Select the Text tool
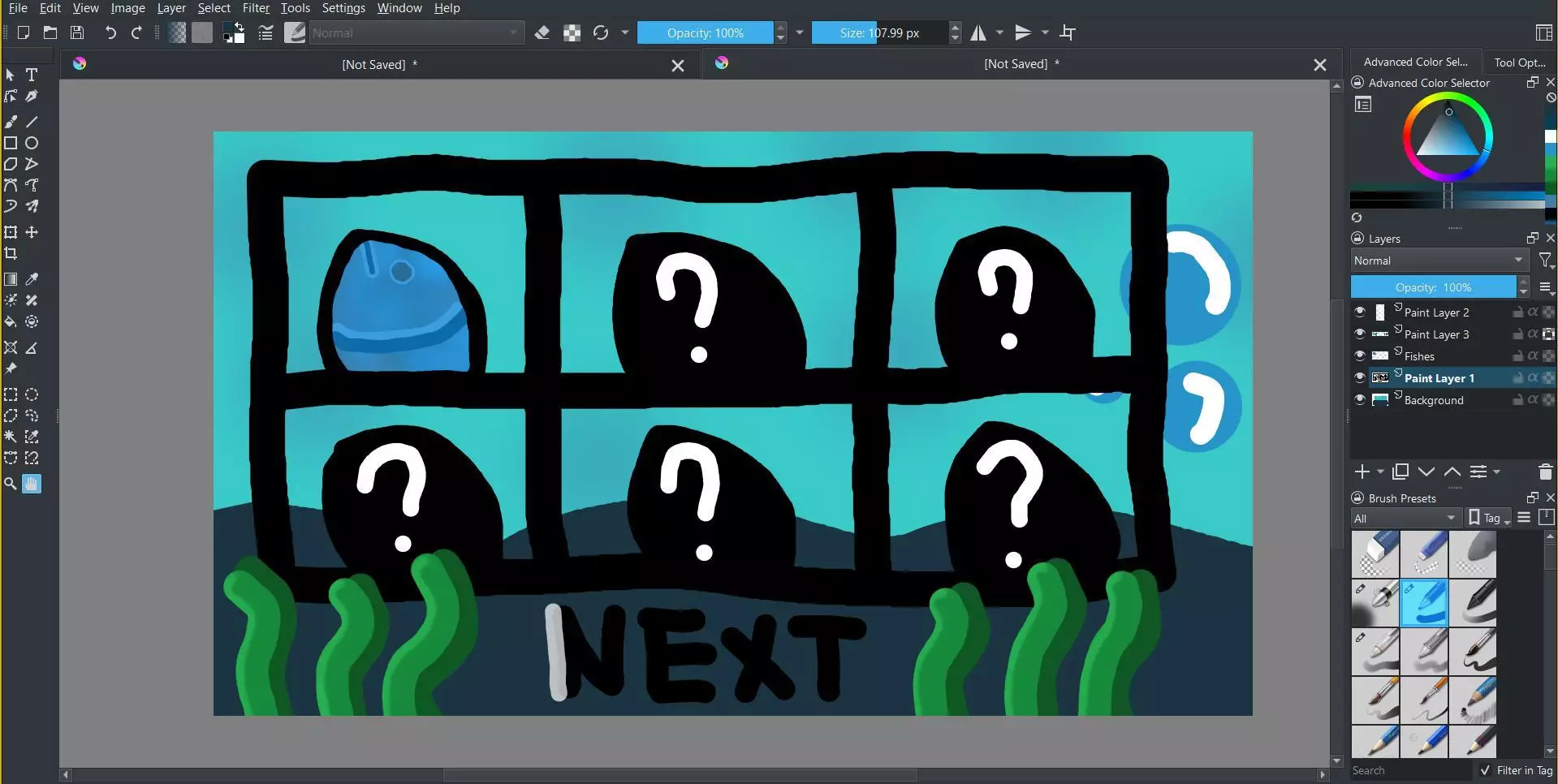Screen dimensions: 1558x784 32,75
